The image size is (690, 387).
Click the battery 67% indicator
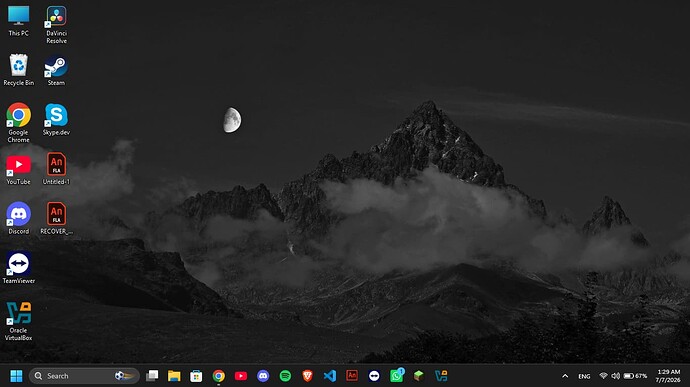pyautogui.click(x=635, y=376)
